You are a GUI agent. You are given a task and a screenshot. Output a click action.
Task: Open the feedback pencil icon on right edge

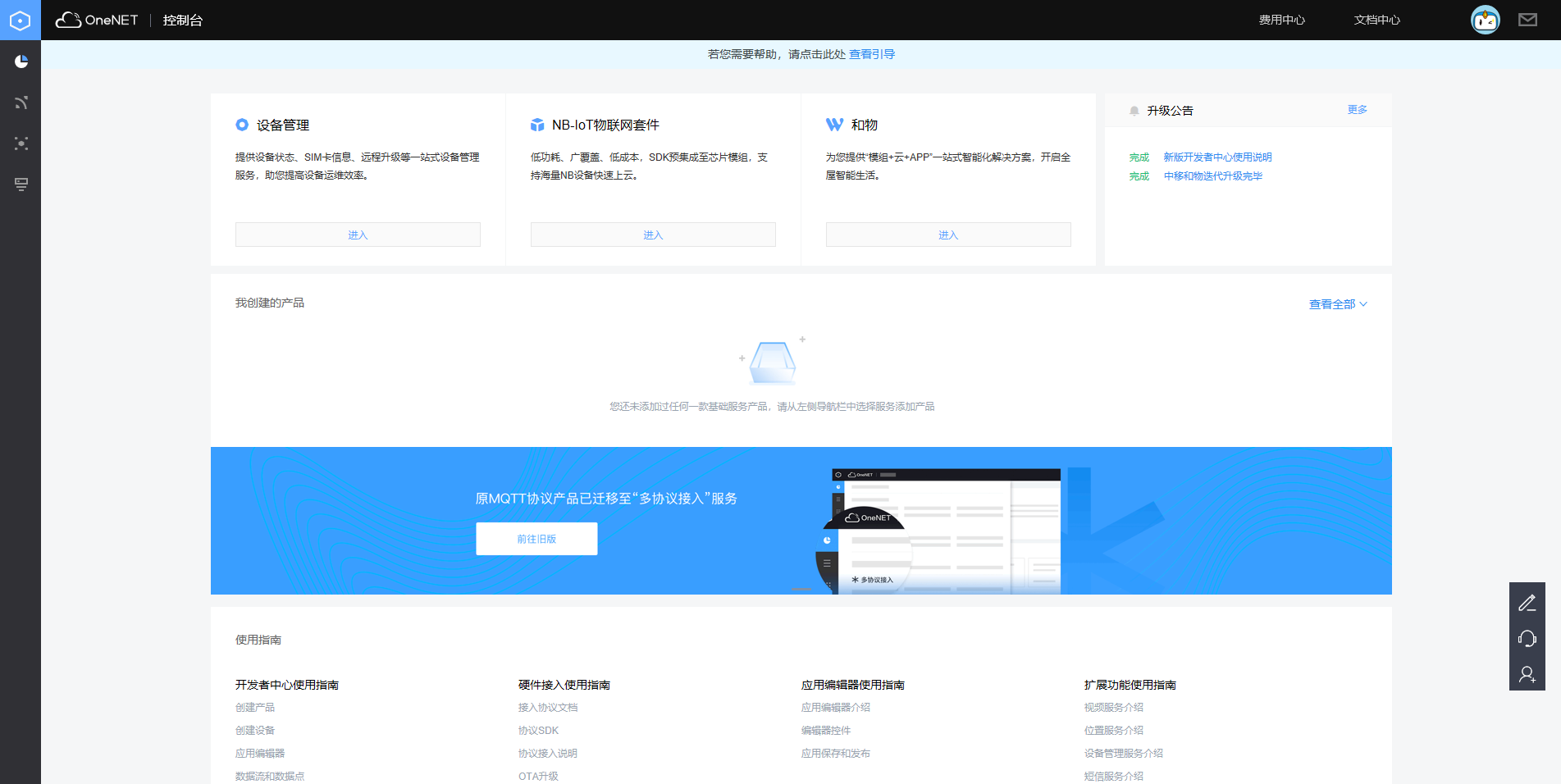pos(1527,603)
